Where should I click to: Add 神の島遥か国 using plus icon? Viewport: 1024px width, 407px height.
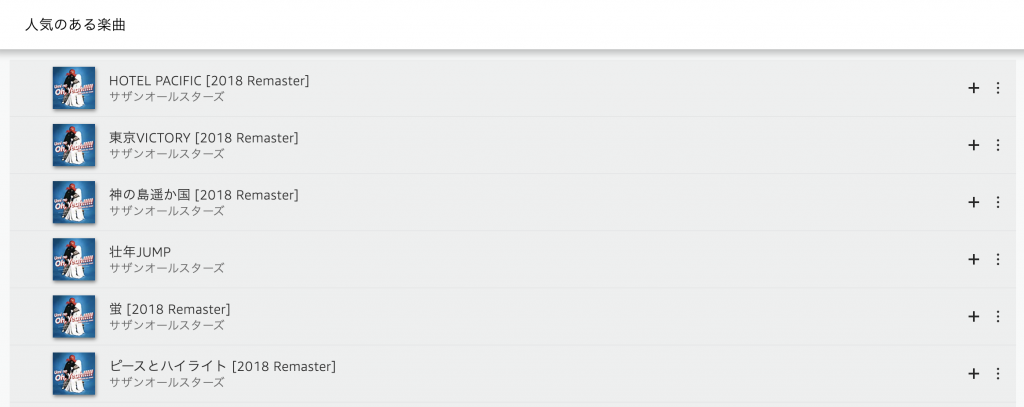(x=973, y=202)
